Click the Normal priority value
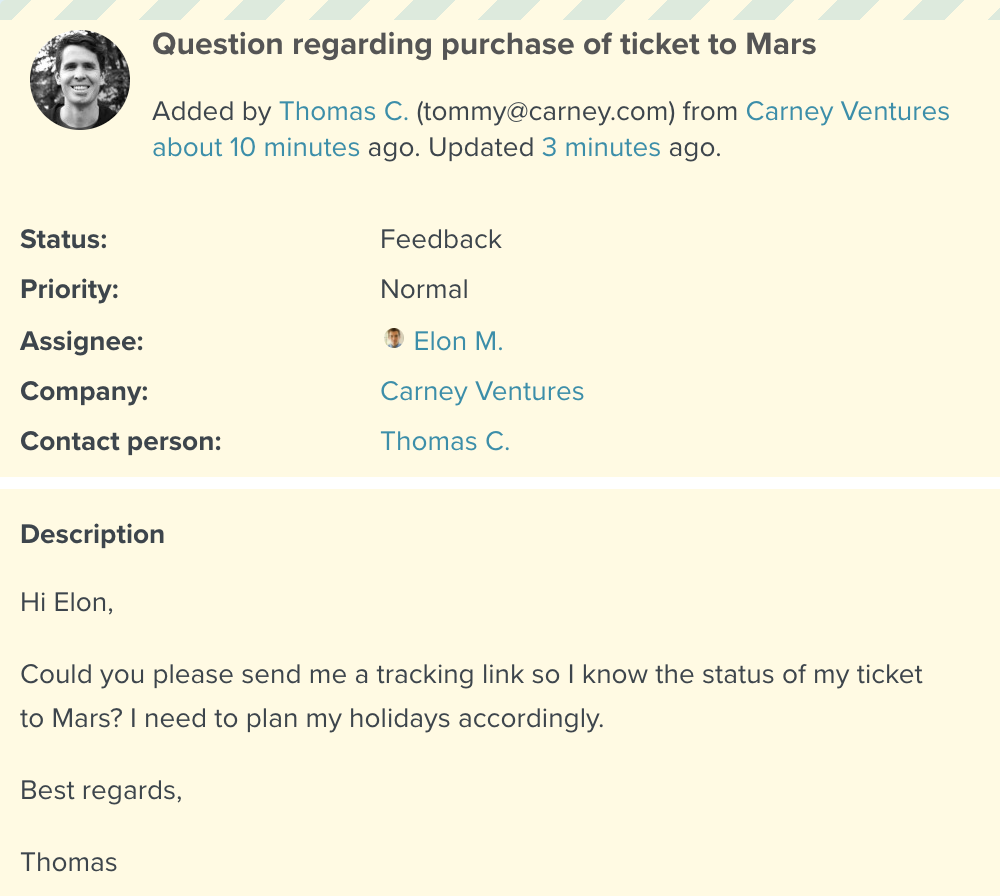The image size is (1000, 896). click(x=424, y=289)
